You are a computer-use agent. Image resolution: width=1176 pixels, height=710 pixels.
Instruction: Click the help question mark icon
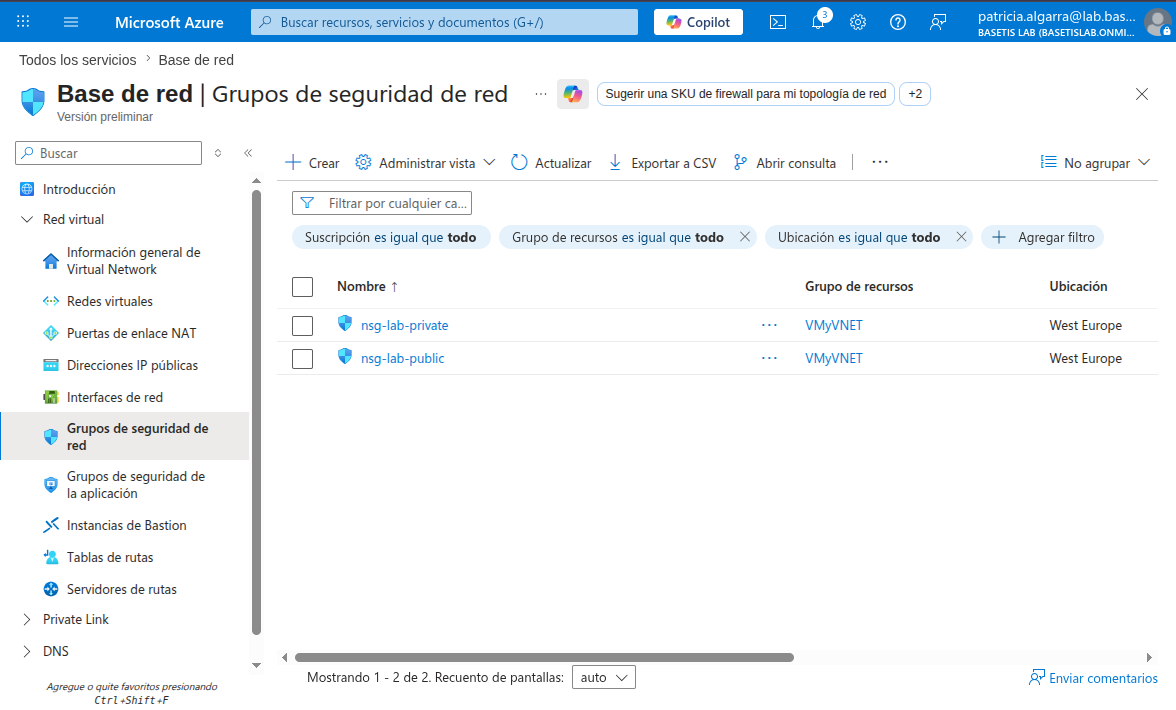coord(898,22)
